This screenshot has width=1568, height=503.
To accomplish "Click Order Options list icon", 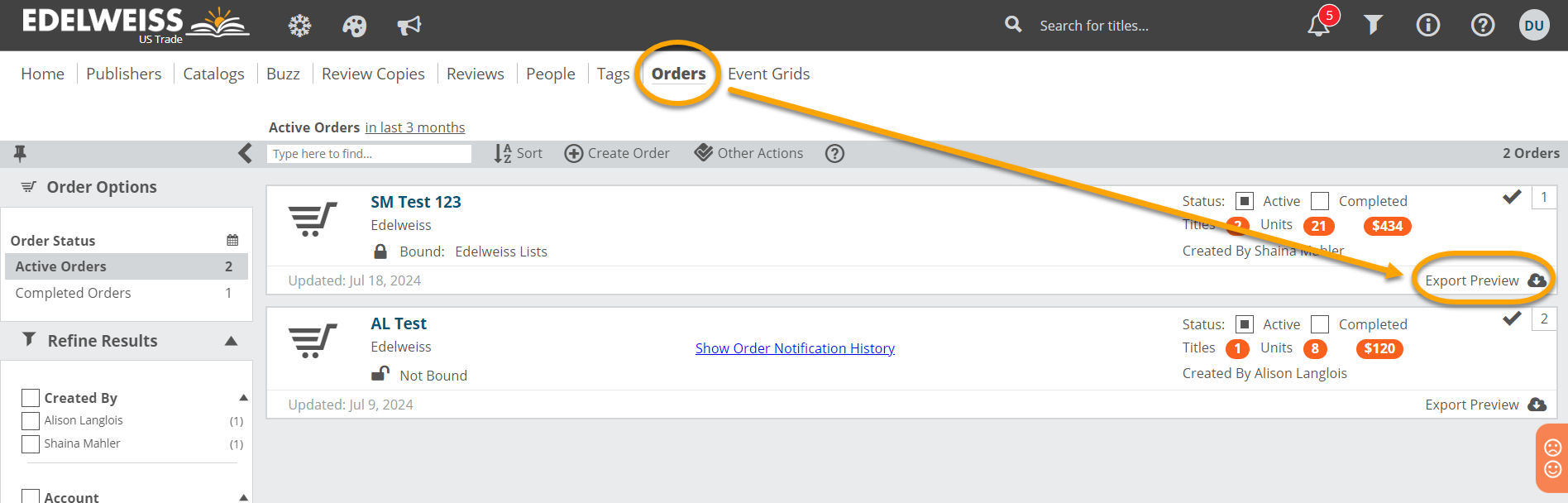I will pos(29,187).
